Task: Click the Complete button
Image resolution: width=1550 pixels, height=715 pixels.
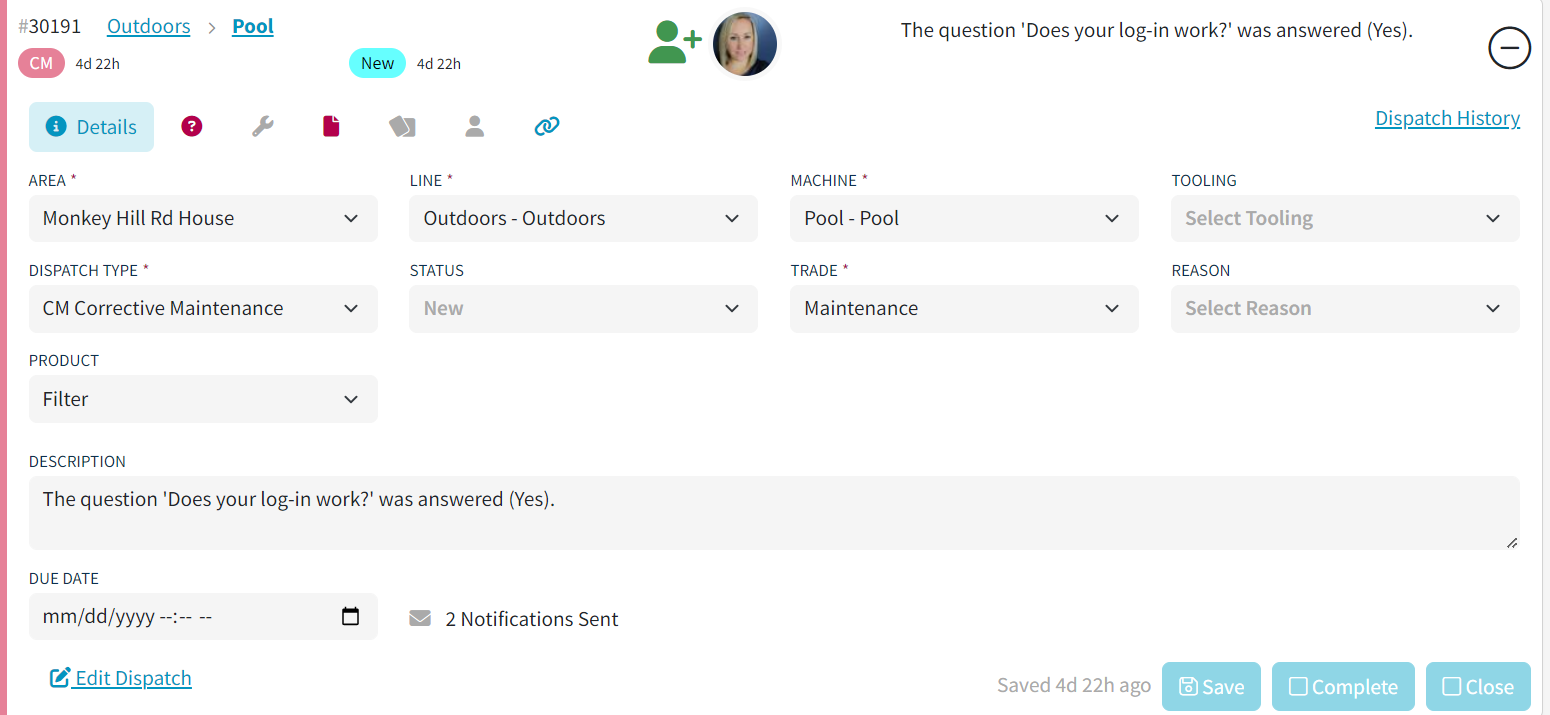Action: coord(1343,687)
